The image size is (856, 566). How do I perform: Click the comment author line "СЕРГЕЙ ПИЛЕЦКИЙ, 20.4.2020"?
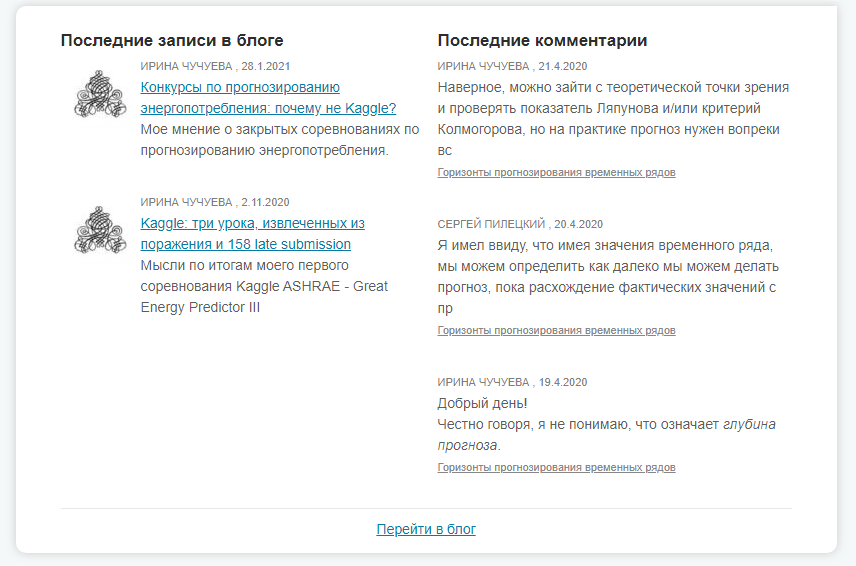tap(520, 224)
